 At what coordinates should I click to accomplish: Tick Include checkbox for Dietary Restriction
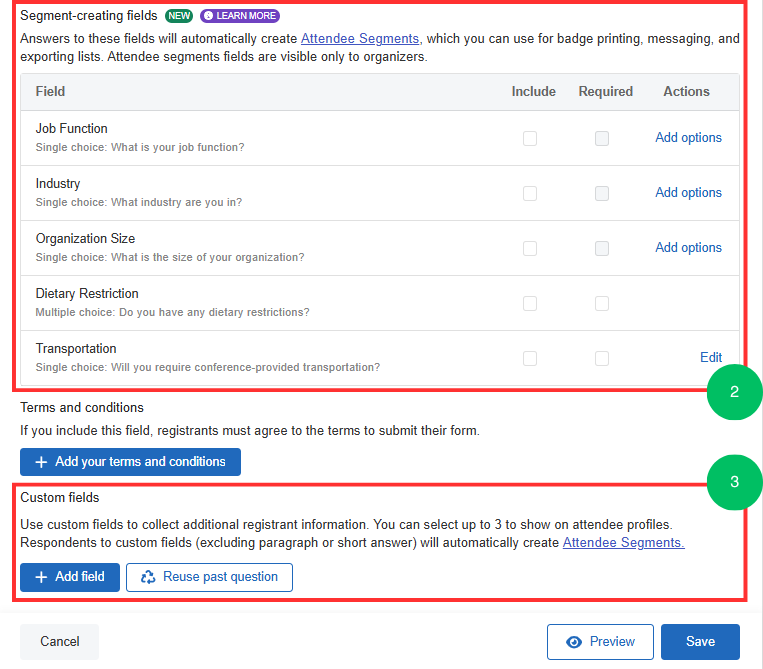(x=530, y=303)
